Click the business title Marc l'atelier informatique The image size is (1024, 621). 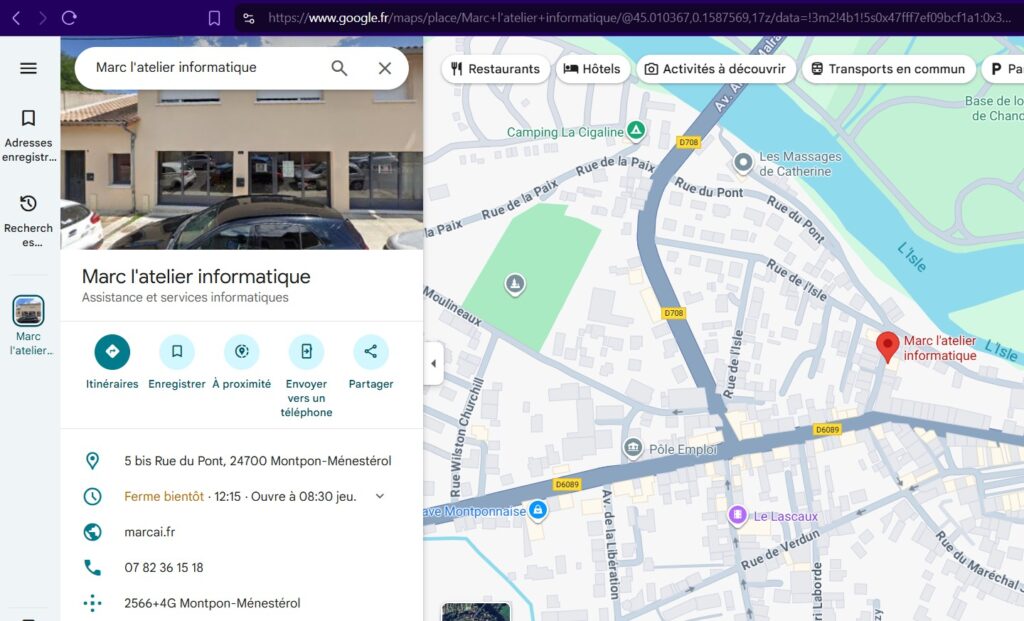click(196, 276)
